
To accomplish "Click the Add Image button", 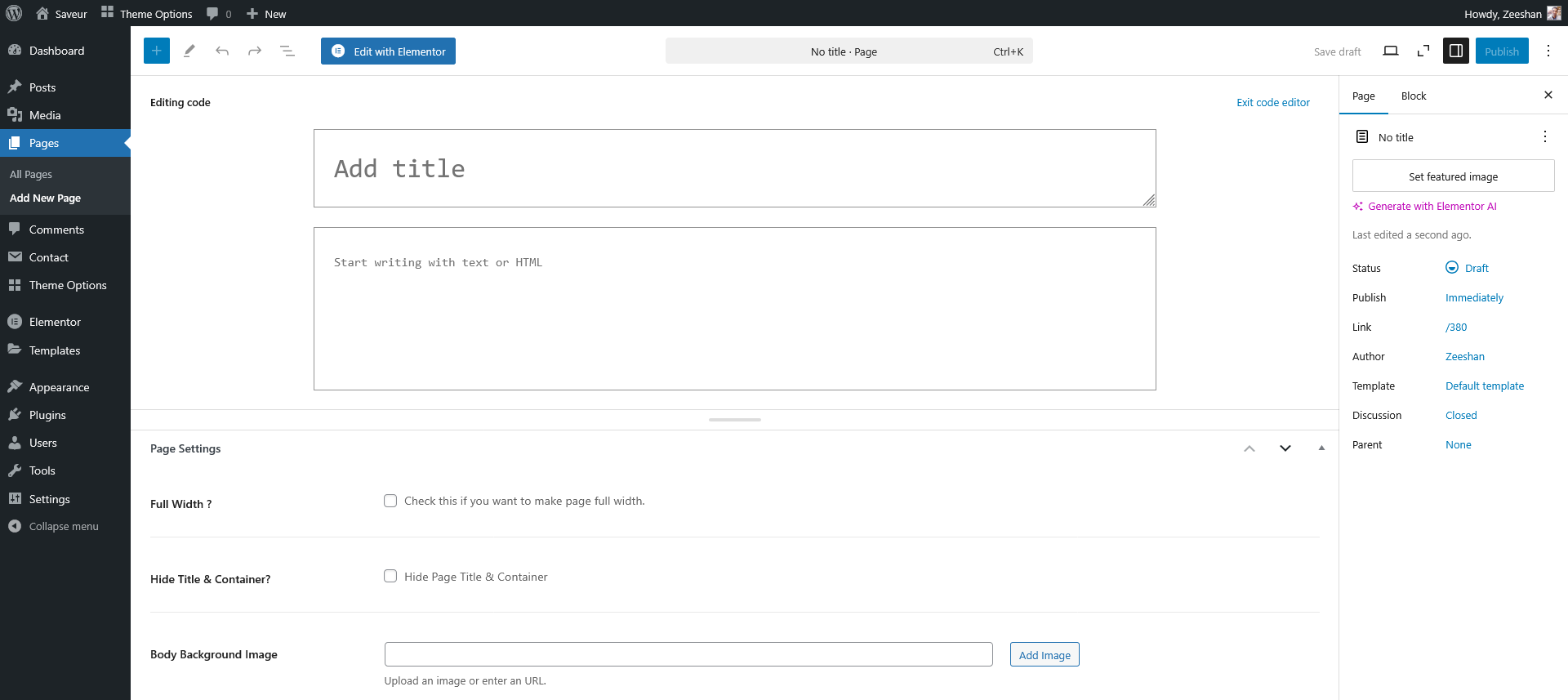I will (x=1044, y=654).
